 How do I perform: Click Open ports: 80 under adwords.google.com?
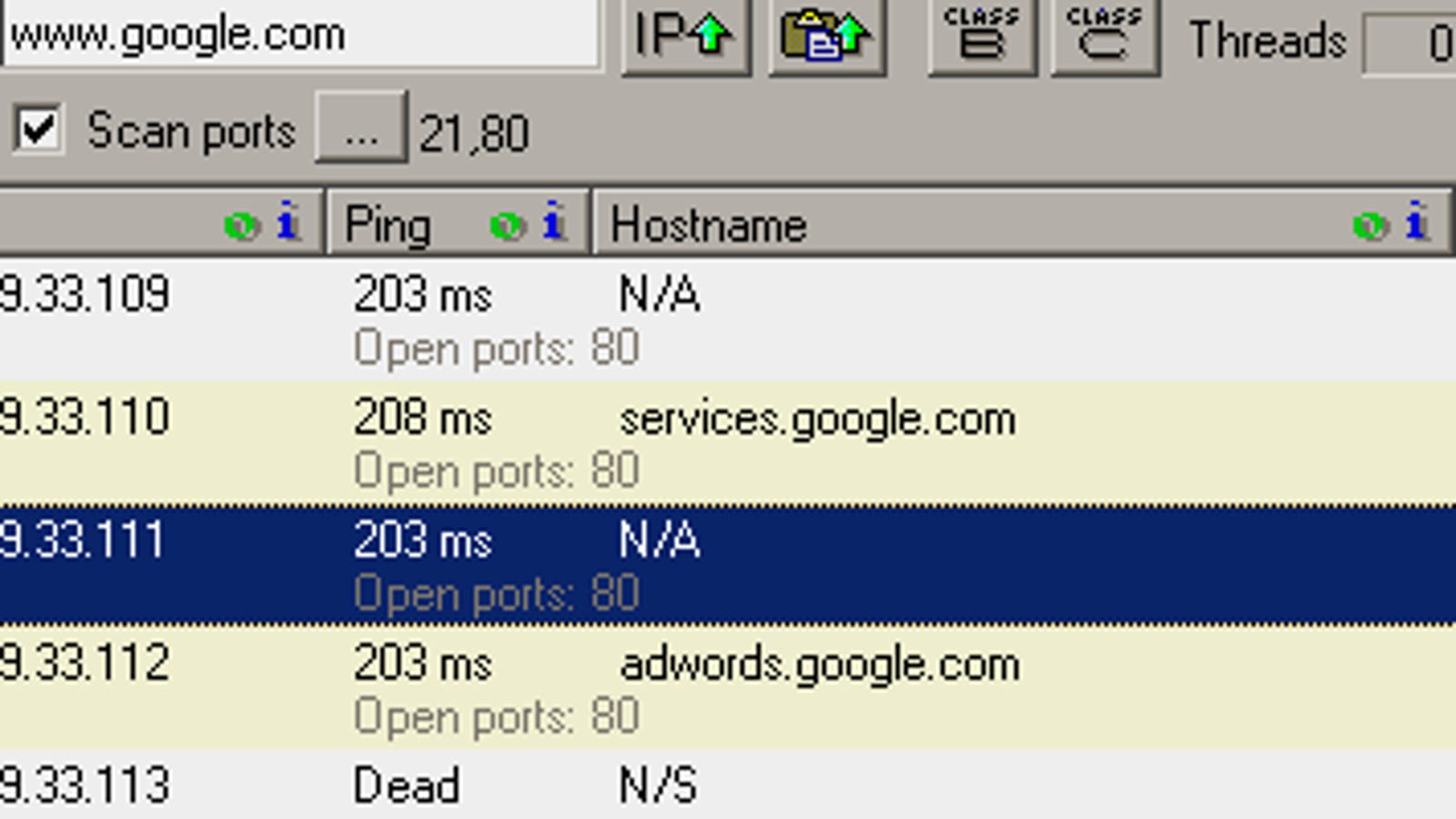pyautogui.click(x=496, y=717)
